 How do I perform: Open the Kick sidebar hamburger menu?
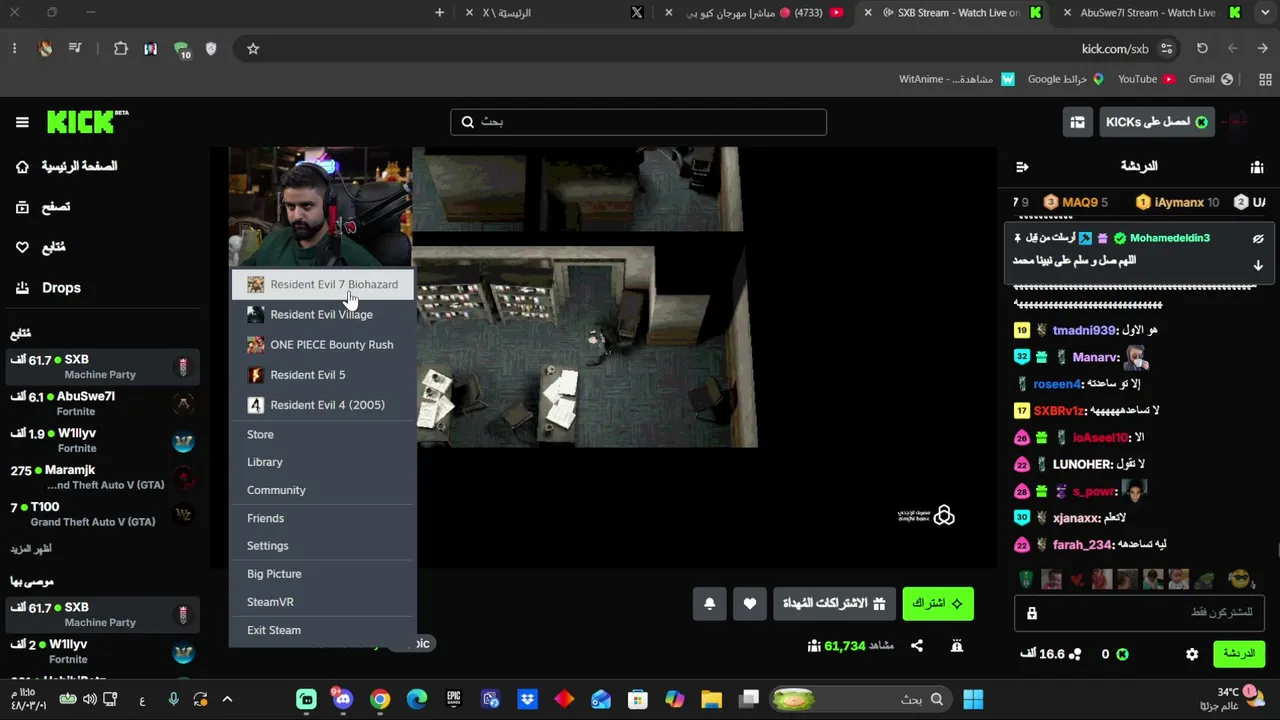(x=22, y=122)
